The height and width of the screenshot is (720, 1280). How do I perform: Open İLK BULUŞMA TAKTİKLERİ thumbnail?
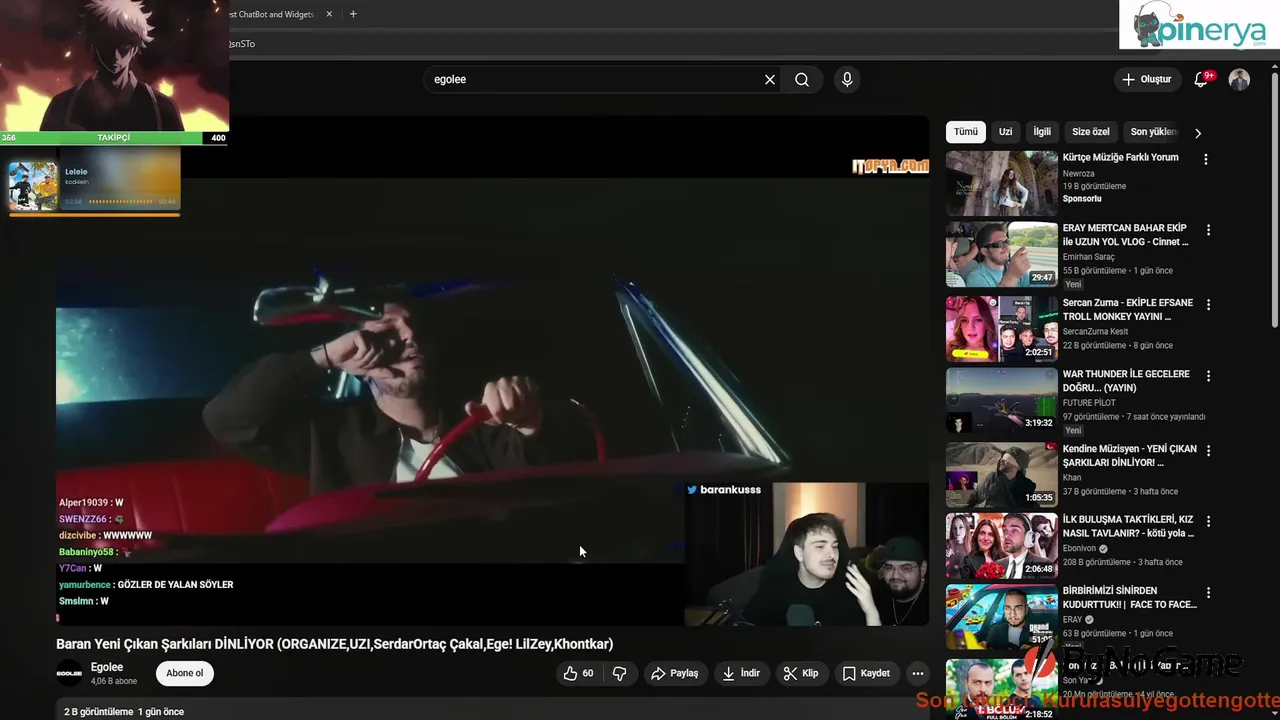click(1001, 545)
